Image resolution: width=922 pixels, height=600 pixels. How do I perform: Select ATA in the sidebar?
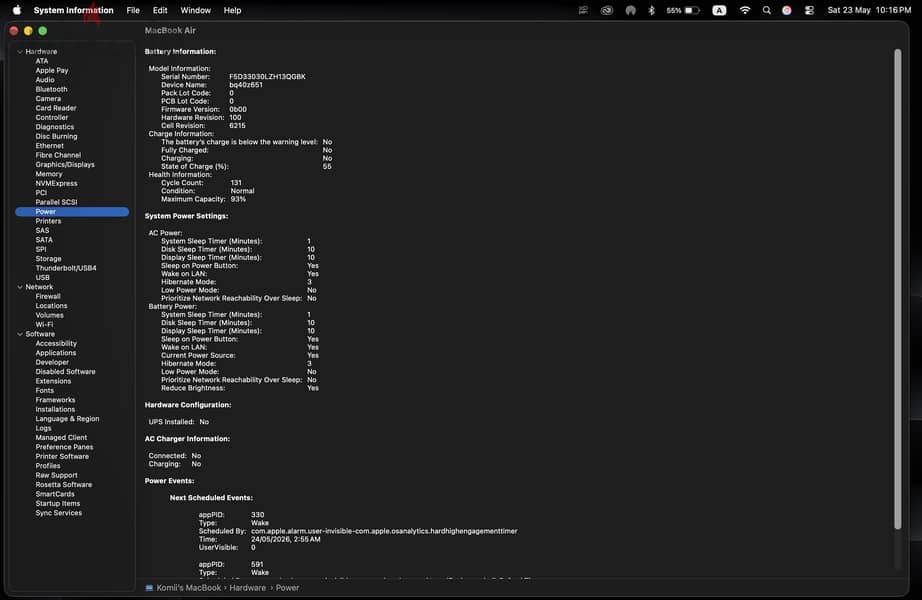click(x=42, y=61)
